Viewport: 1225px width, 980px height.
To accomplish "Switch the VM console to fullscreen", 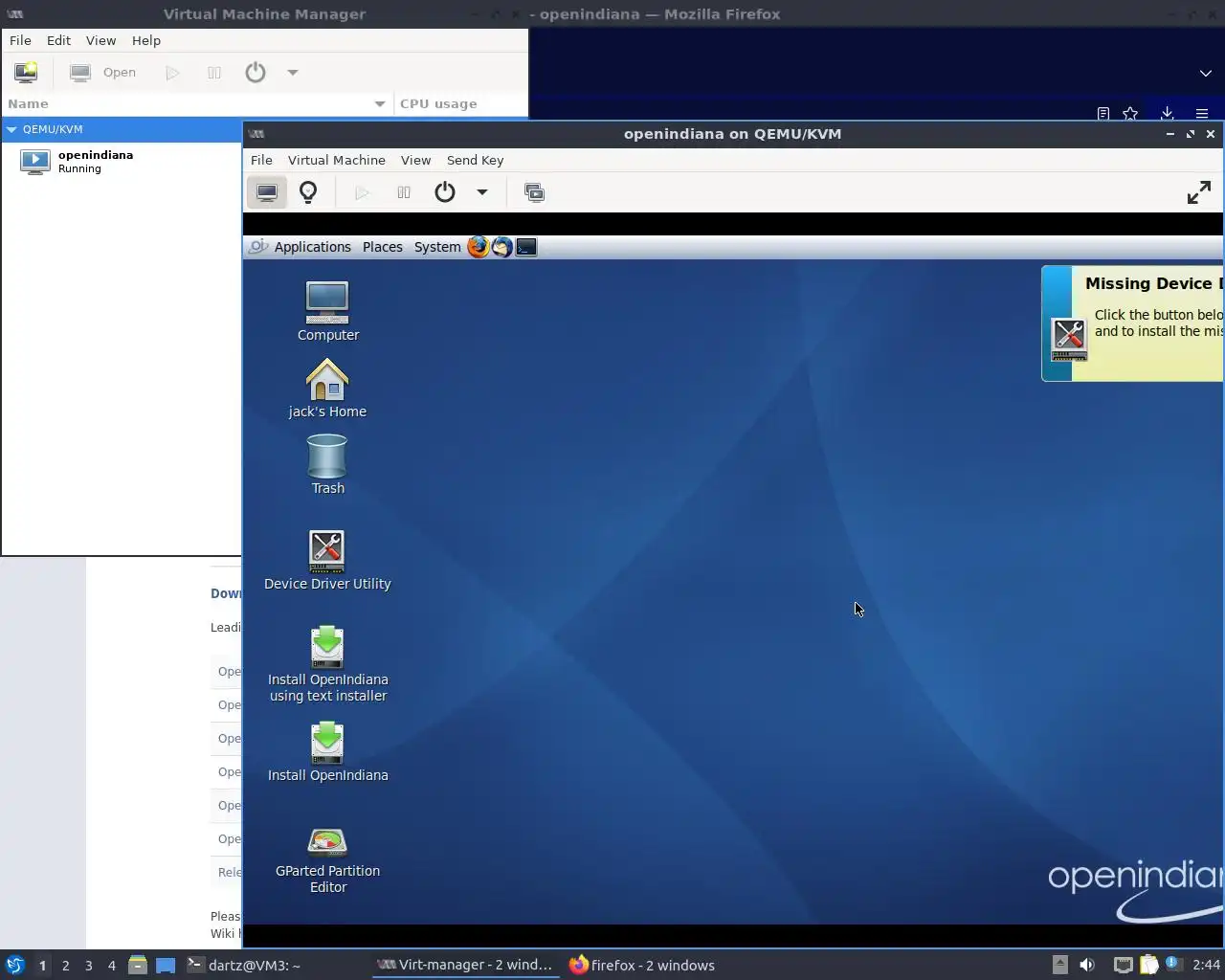I will coord(1199,192).
